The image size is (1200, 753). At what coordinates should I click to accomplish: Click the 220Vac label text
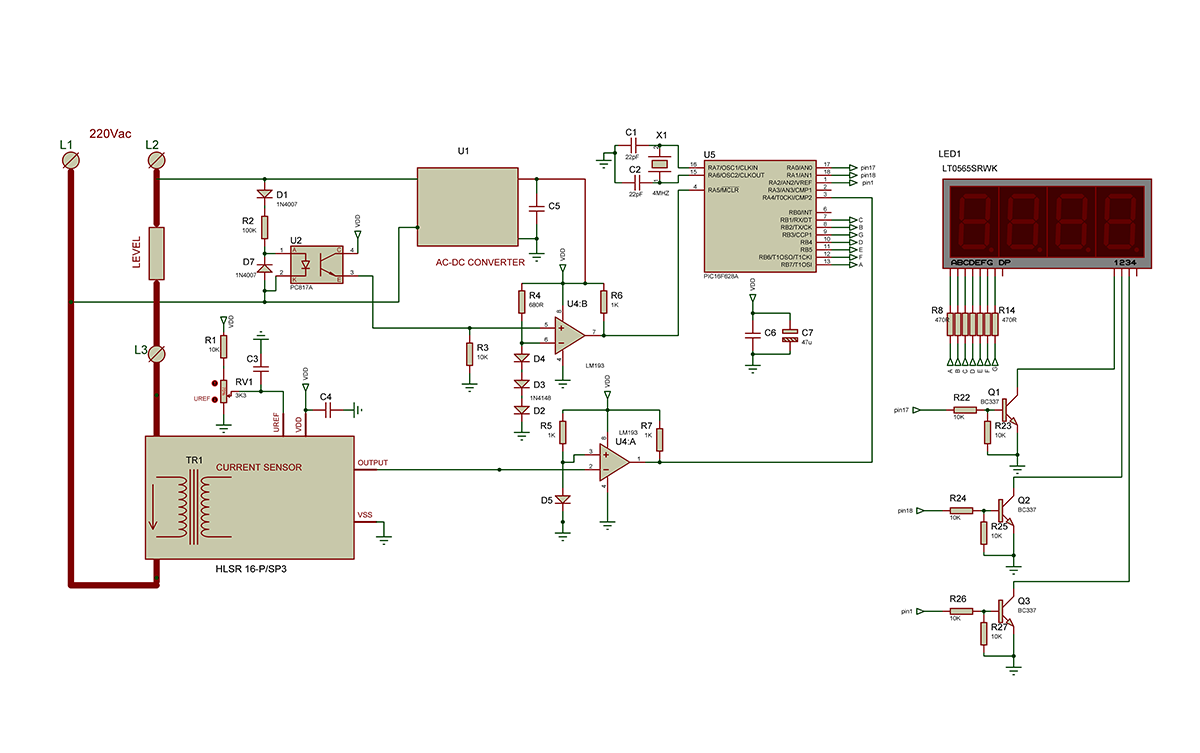[x=110, y=134]
